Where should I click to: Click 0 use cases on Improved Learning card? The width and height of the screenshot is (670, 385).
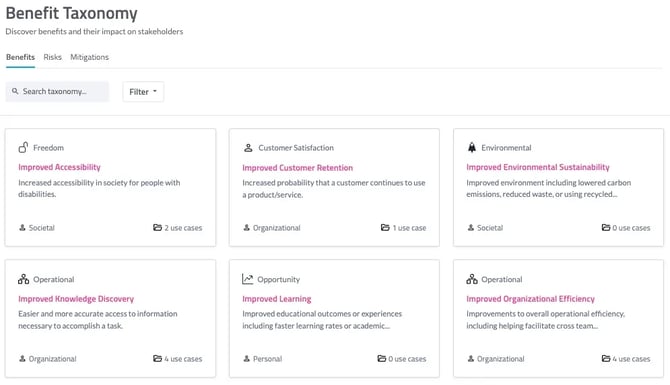point(407,359)
